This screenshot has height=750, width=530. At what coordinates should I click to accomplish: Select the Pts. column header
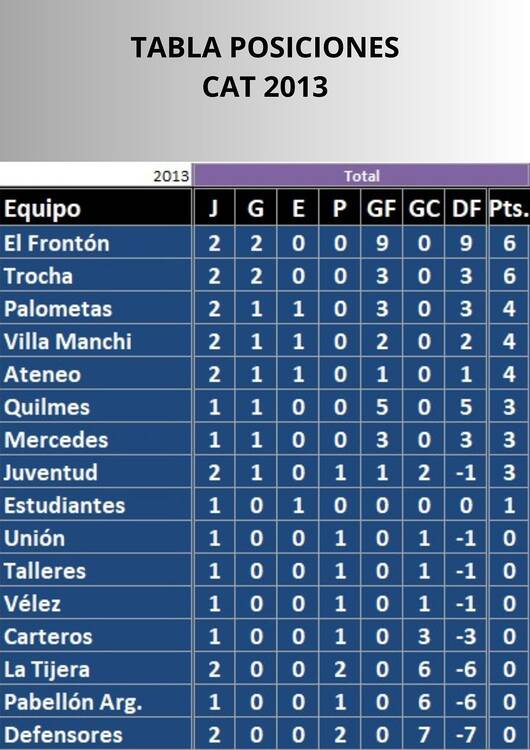pyautogui.click(x=509, y=208)
